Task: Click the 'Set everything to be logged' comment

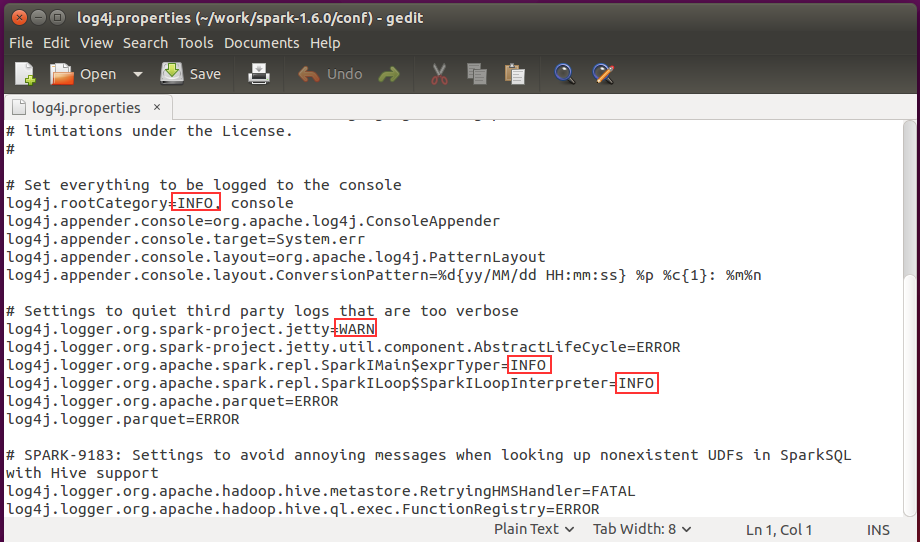Action: pyautogui.click(x=204, y=185)
